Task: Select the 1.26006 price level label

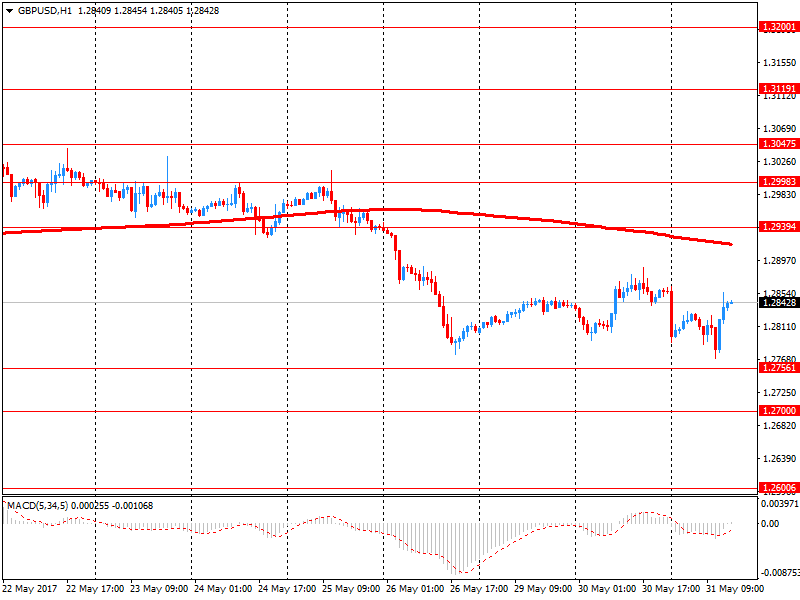Action: (x=779, y=488)
